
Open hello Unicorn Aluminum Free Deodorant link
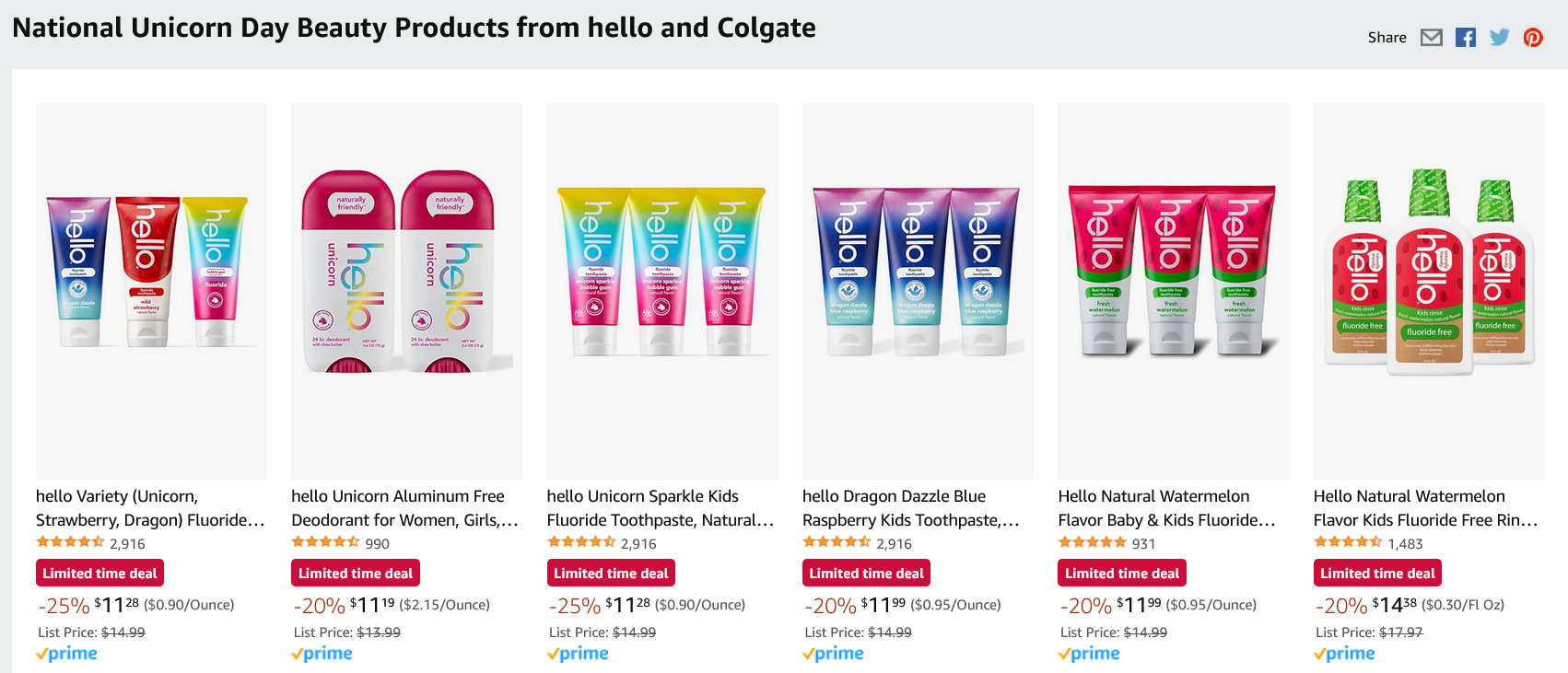(x=404, y=508)
